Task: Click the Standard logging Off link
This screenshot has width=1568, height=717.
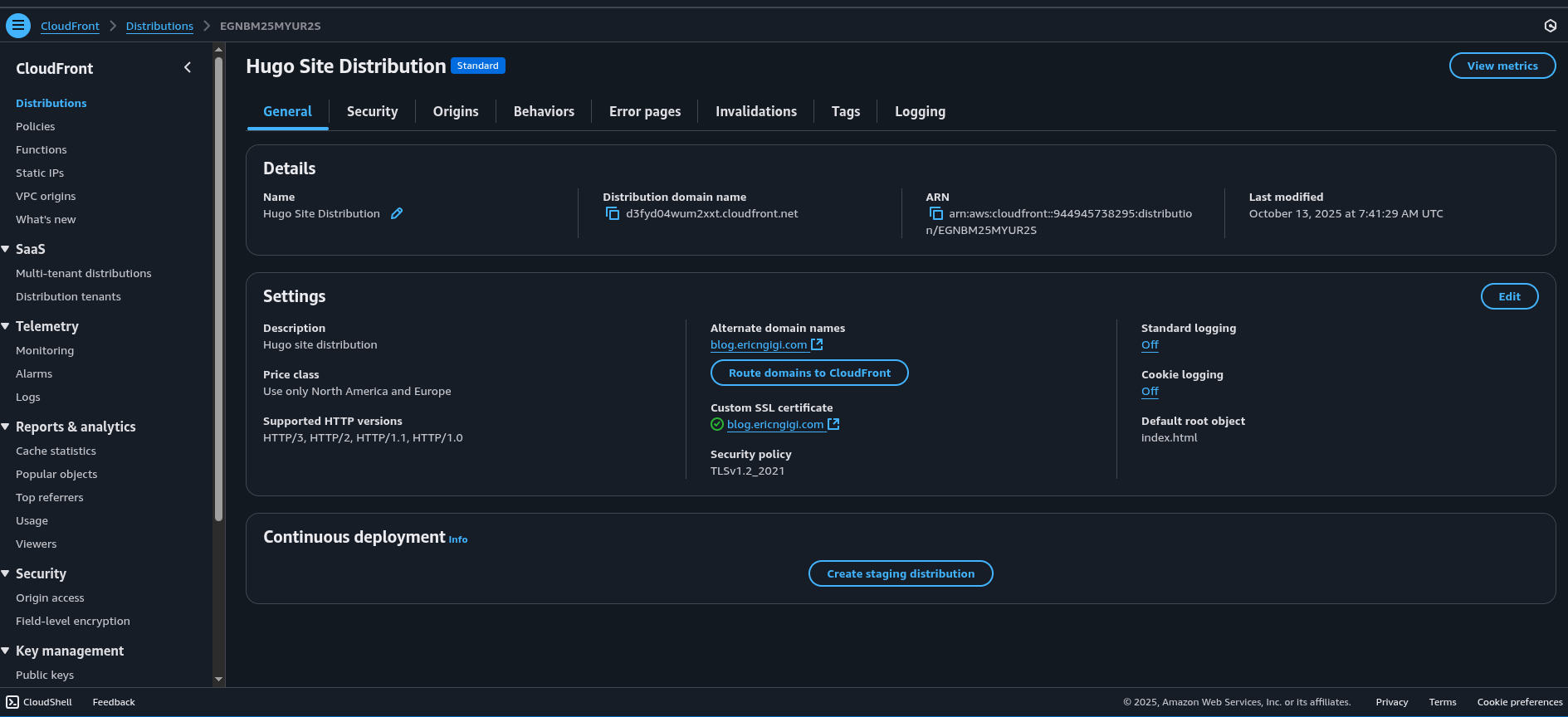Action: pos(1150,344)
